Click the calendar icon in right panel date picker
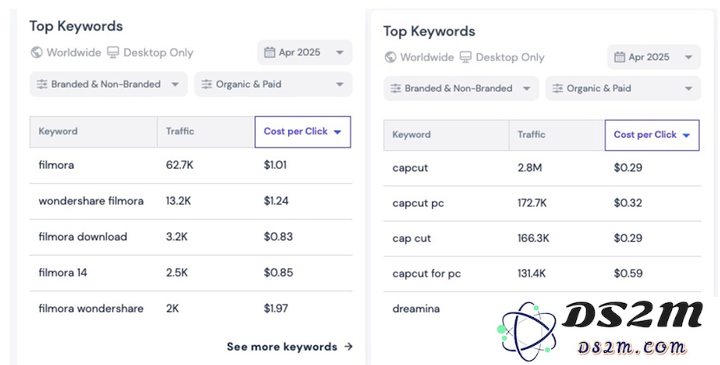Image resolution: width=720 pixels, height=365 pixels. (620, 57)
